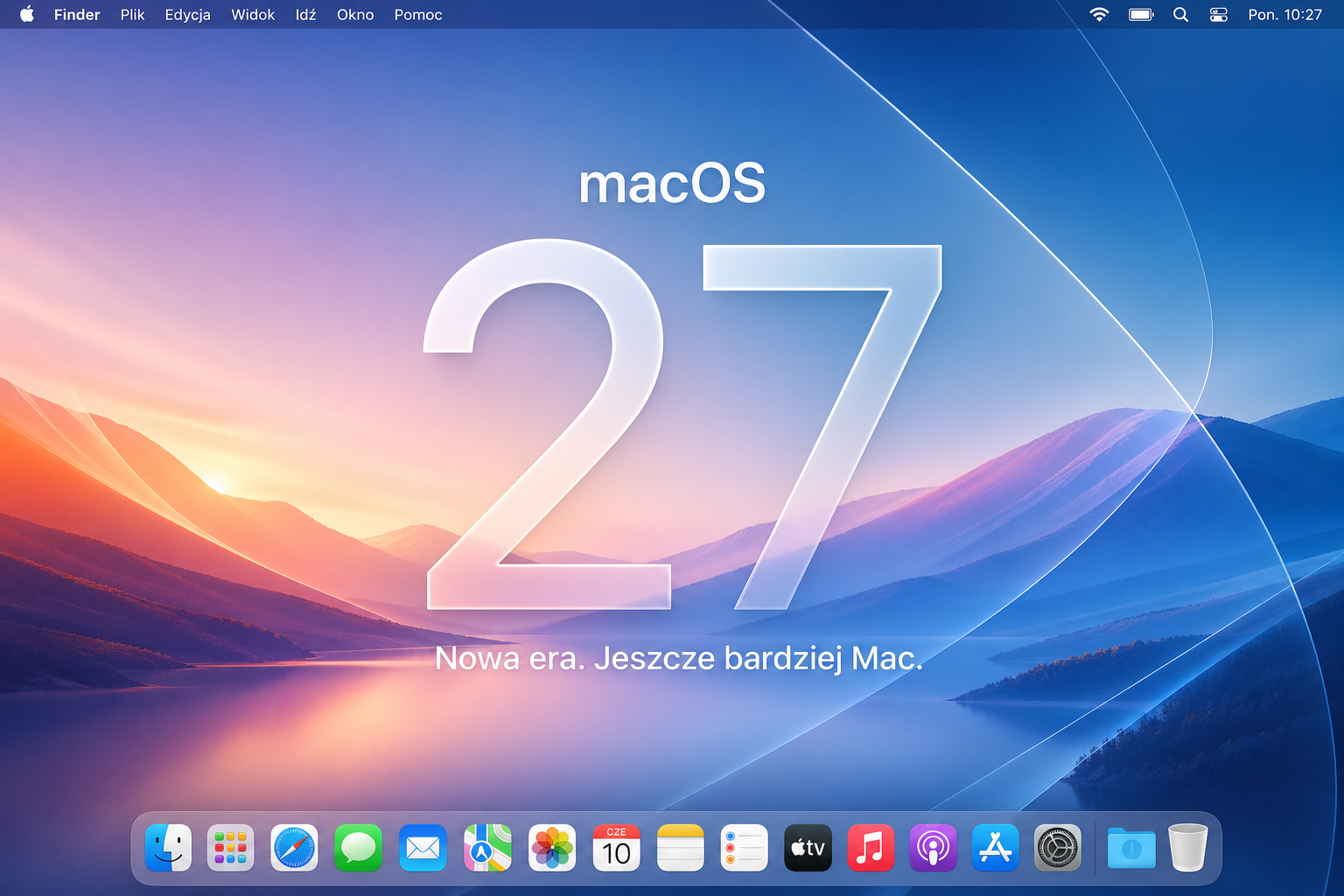Open the Notes app in the Dock
1344x896 pixels.
[x=681, y=848]
